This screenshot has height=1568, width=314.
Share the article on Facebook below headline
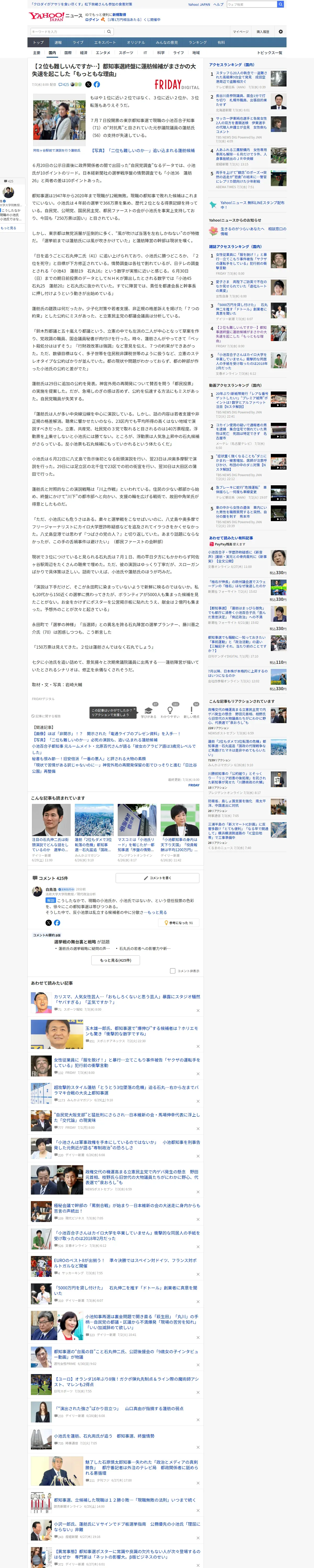96,85
